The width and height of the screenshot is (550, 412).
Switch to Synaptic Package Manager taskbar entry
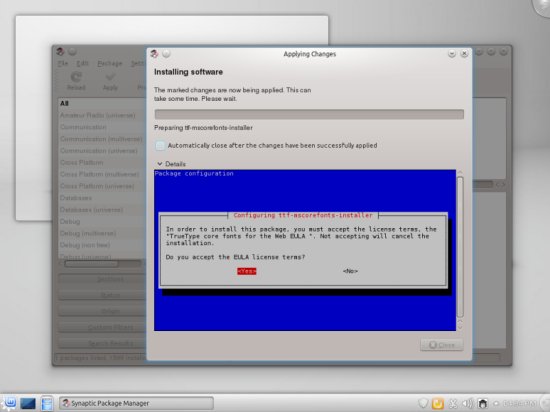click(136, 403)
